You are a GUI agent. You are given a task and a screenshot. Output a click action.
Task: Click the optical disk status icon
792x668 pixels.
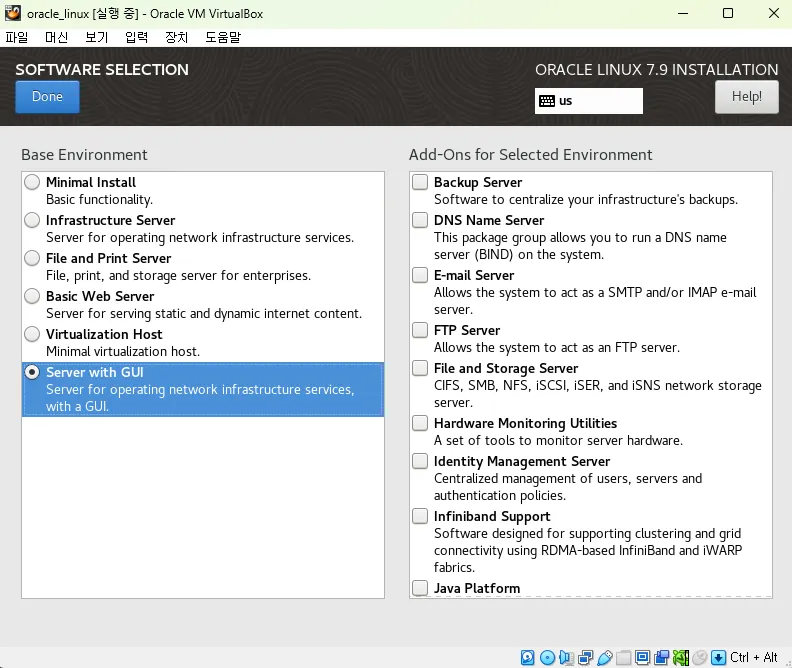[547, 657]
